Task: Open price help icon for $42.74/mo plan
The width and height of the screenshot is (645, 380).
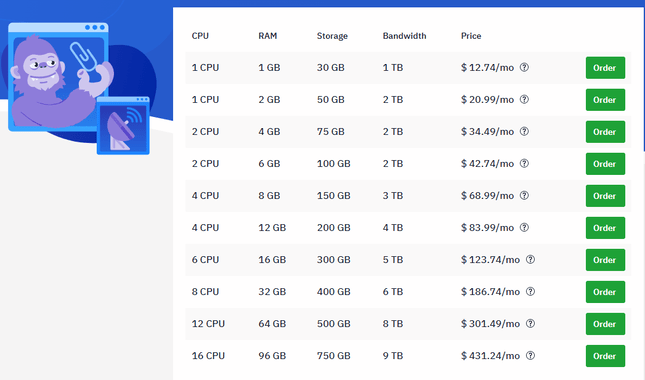Action: click(x=524, y=164)
